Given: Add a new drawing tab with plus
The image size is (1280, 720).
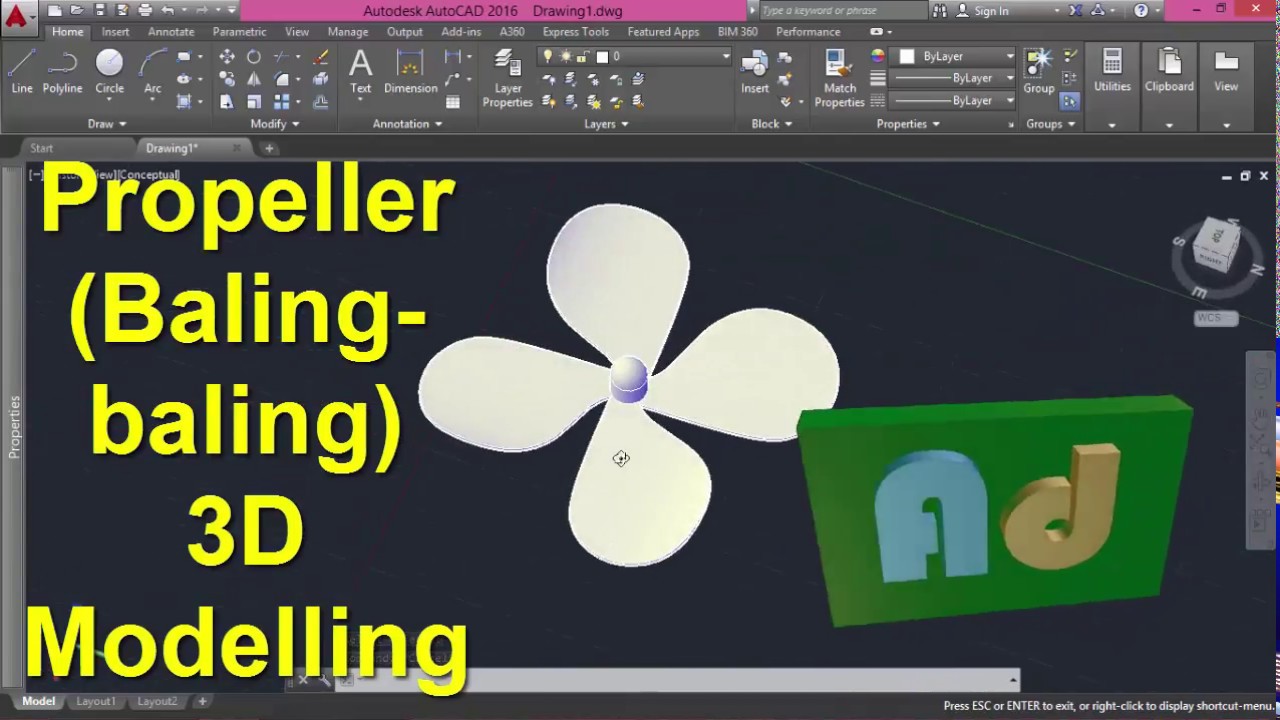Looking at the screenshot, I should (x=269, y=148).
